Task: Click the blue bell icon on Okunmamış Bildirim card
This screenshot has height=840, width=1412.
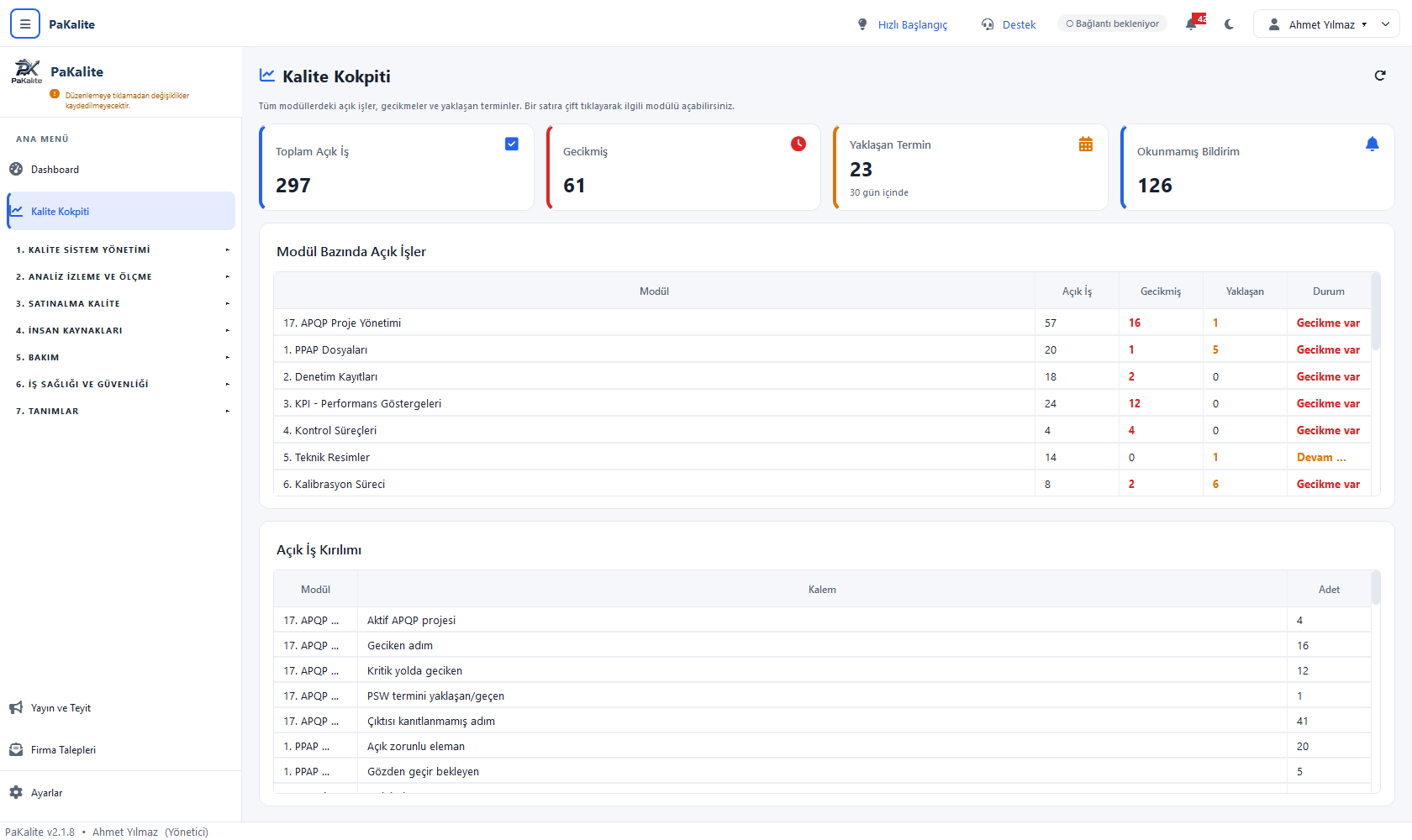Action: click(1372, 144)
